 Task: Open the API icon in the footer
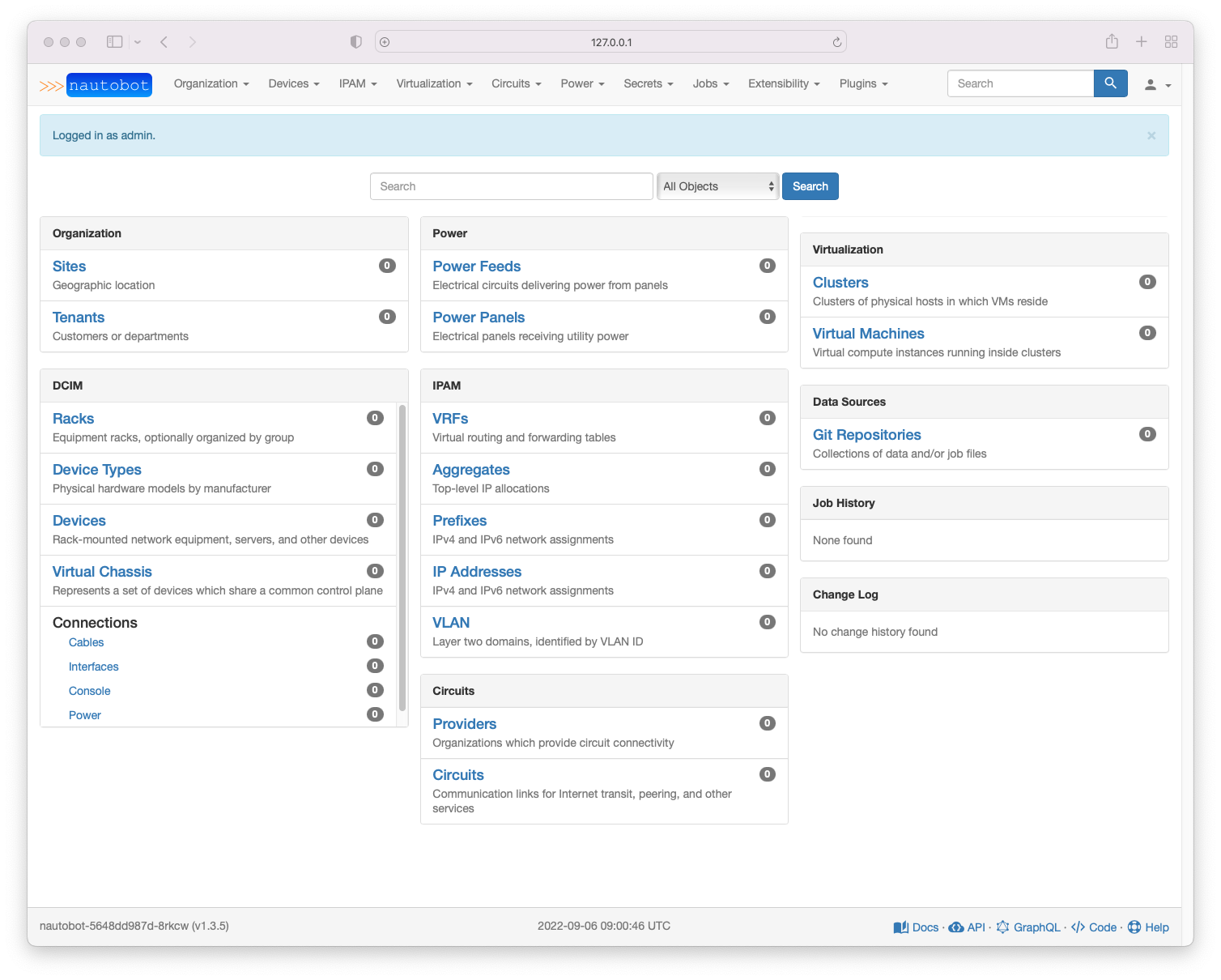(x=956, y=927)
